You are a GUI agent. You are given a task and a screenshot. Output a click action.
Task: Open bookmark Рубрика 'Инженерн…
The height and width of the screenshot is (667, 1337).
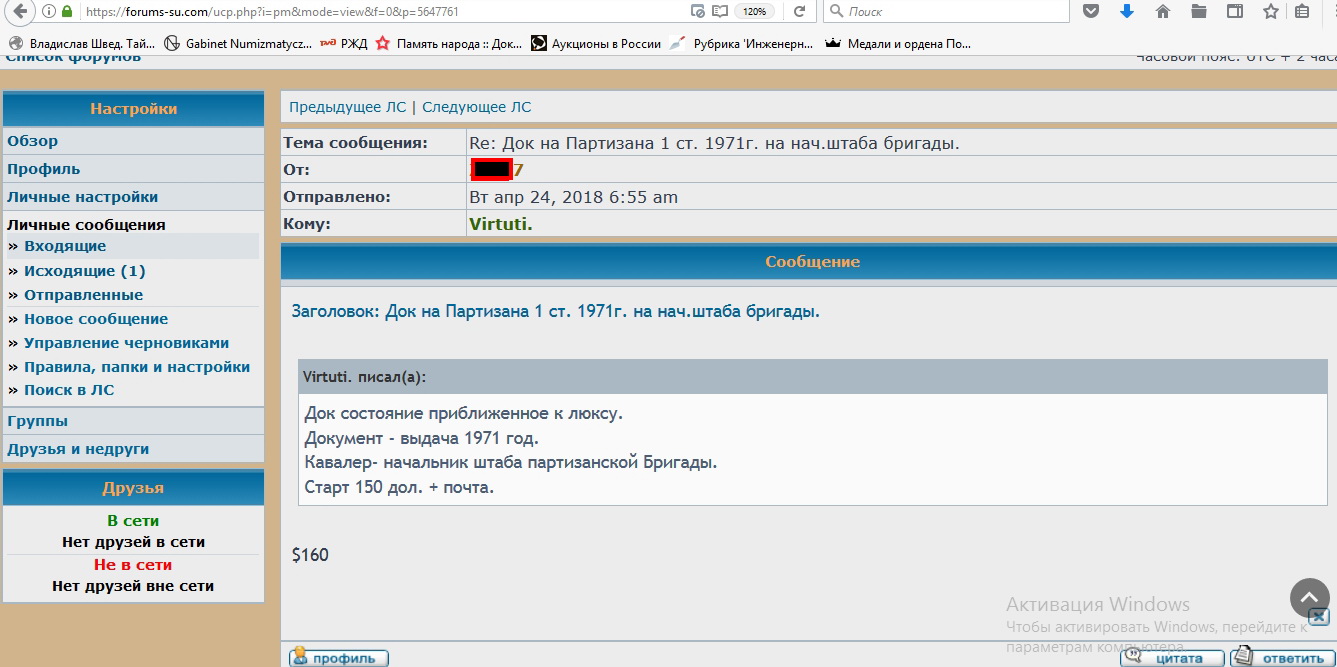tap(743, 43)
